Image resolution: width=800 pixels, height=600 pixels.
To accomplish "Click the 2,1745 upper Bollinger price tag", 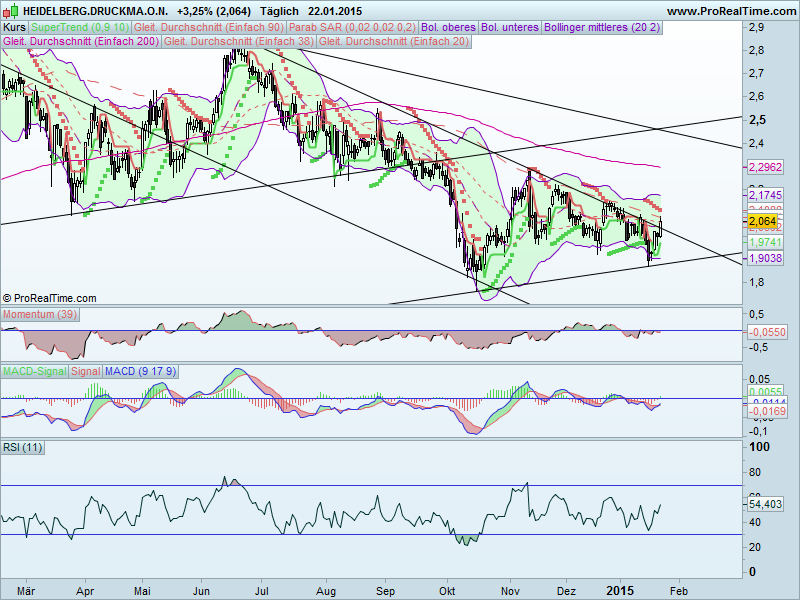I will click(x=766, y=195).
